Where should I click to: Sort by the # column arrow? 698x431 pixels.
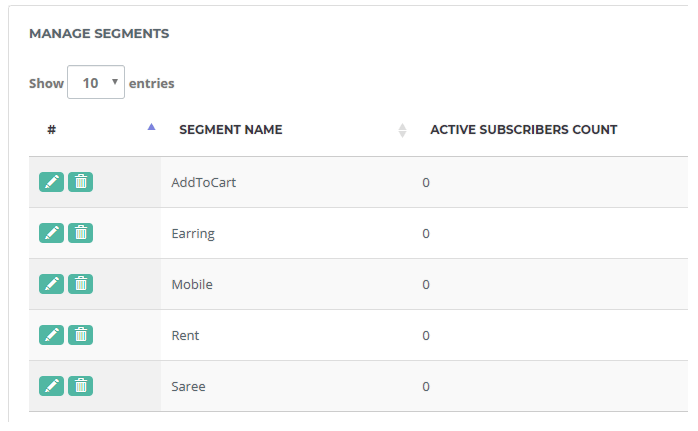click(151, 127)
